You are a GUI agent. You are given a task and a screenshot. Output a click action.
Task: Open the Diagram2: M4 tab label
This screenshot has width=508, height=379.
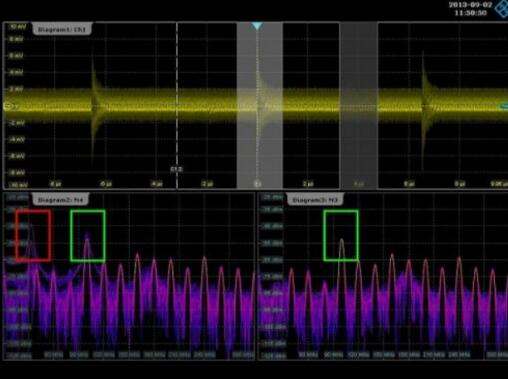60,200
